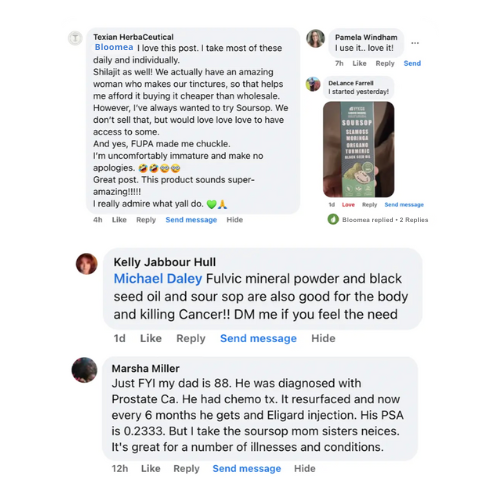Open Texian HerbaCeutical's profile avatar
Viewport: 500px width, 500px height.
tap(75, 38)
